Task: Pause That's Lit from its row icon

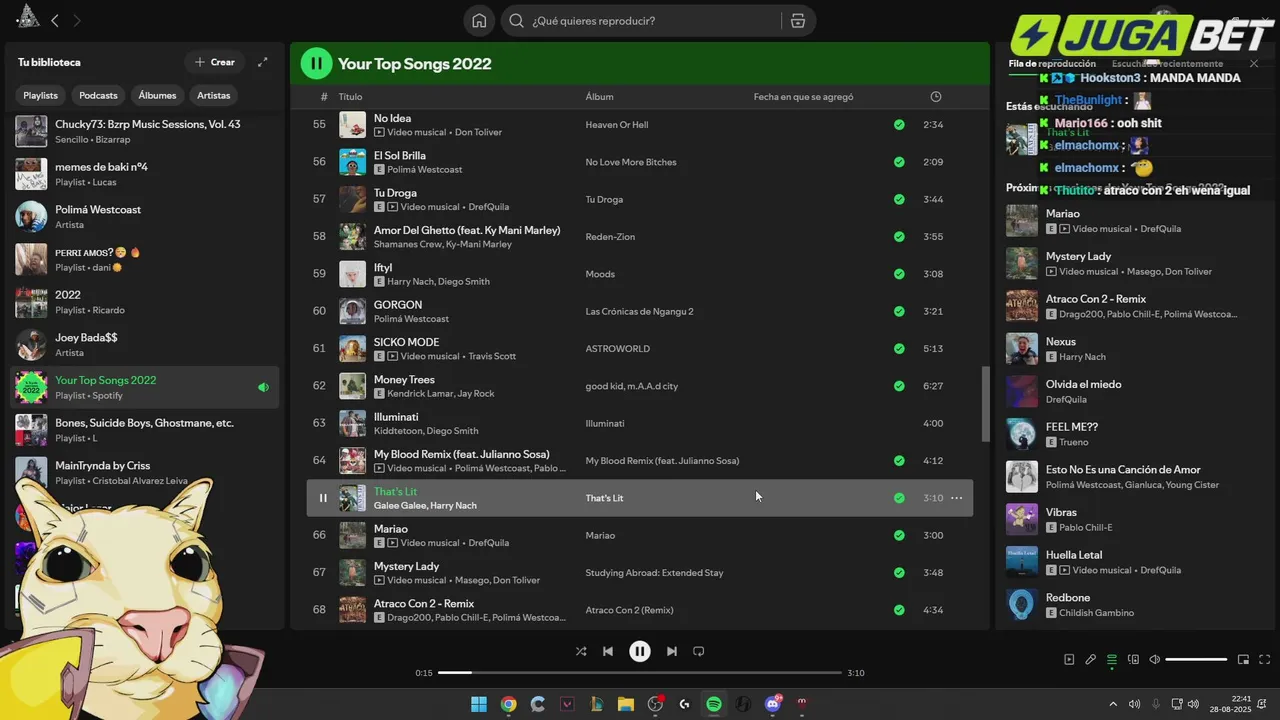Action: (322, 498)
